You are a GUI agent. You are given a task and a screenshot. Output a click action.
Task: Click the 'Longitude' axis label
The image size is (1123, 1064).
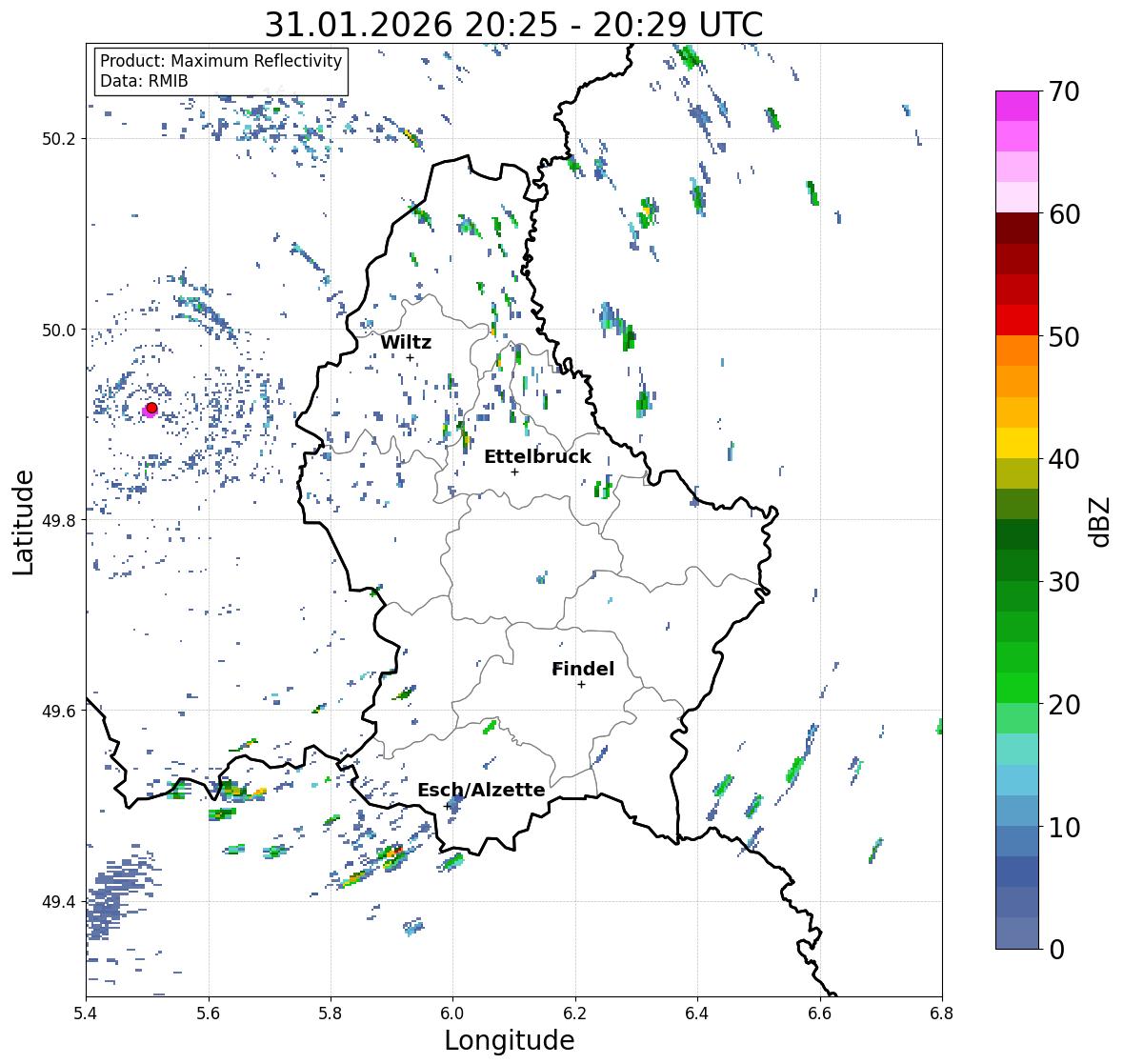pyautogui.click(x=510, y=1040)
